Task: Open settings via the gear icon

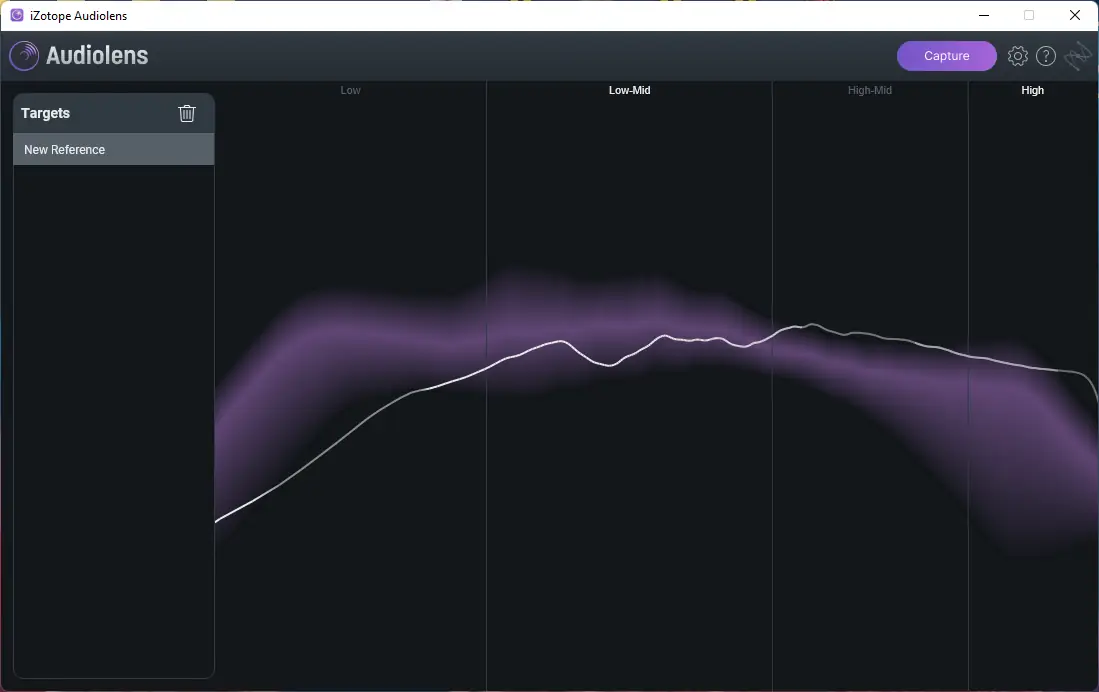Action: click(x=1018, y=56)
